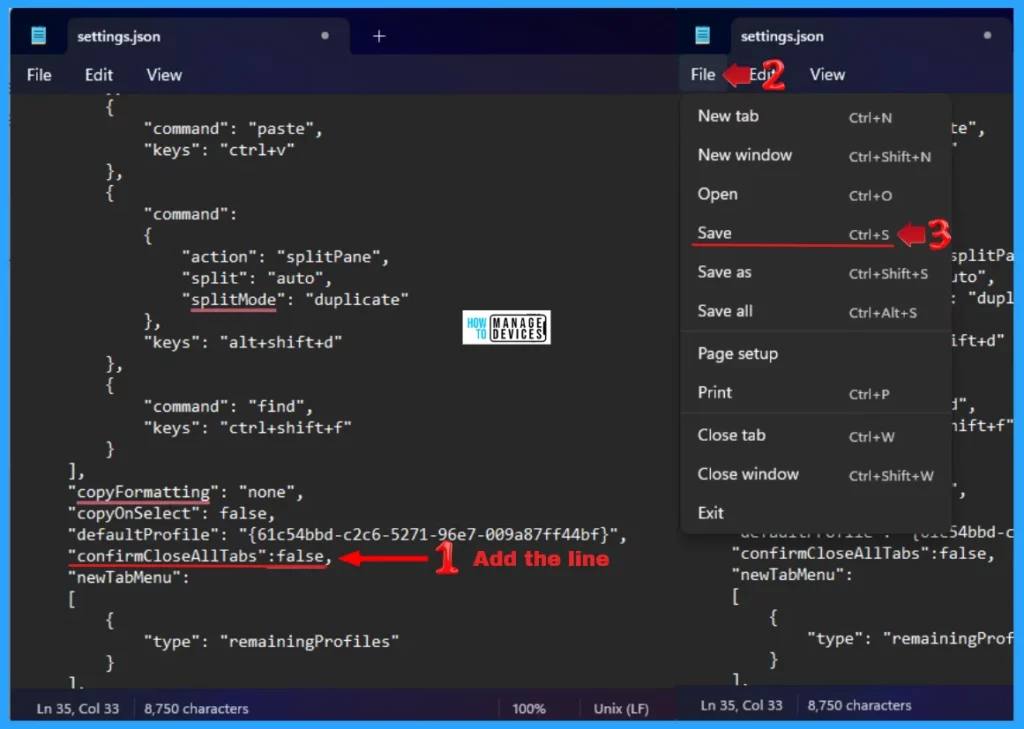Select the settings.json tab in right window

coord(872,36)
